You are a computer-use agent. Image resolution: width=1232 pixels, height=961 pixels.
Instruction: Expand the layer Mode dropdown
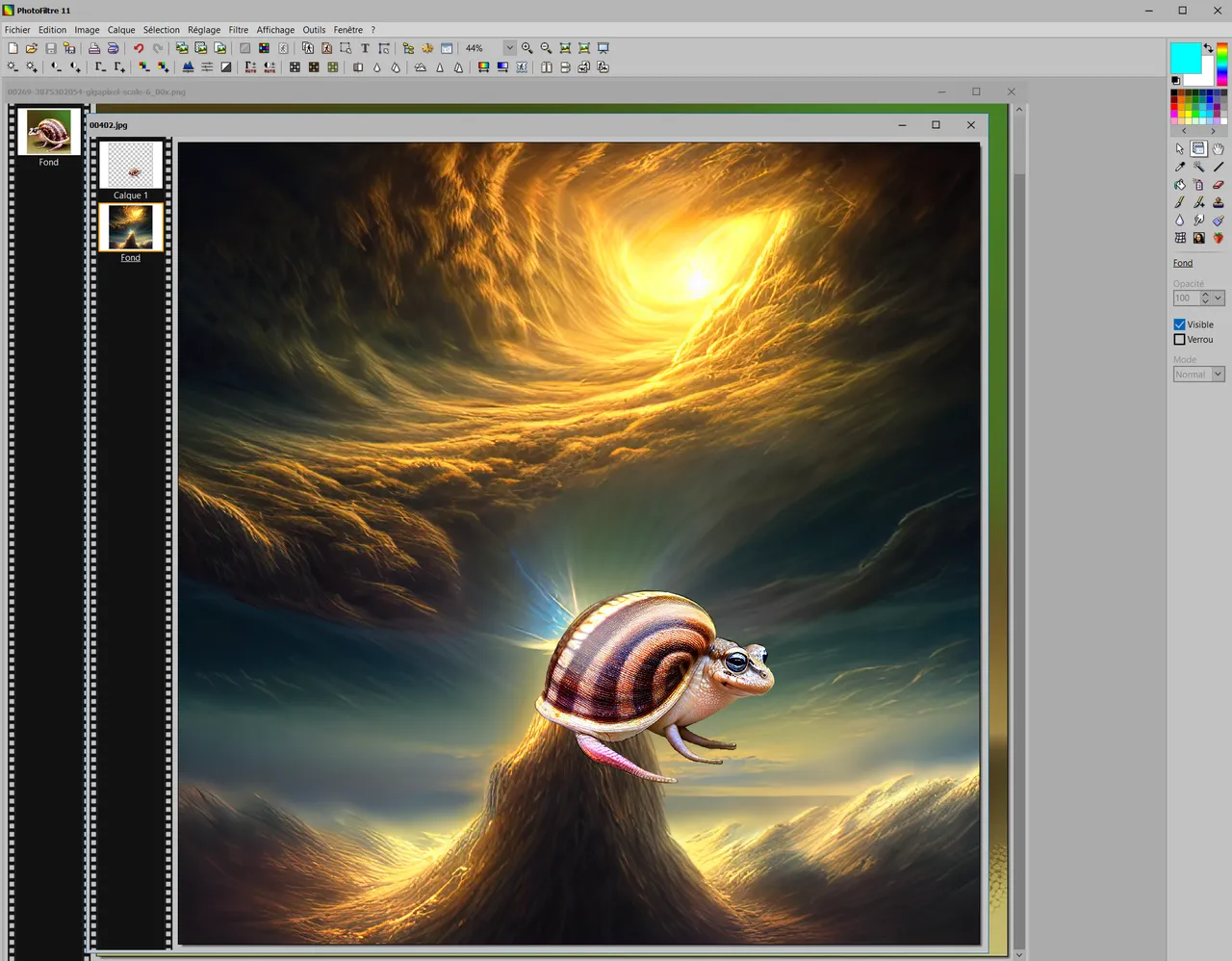1218,375
